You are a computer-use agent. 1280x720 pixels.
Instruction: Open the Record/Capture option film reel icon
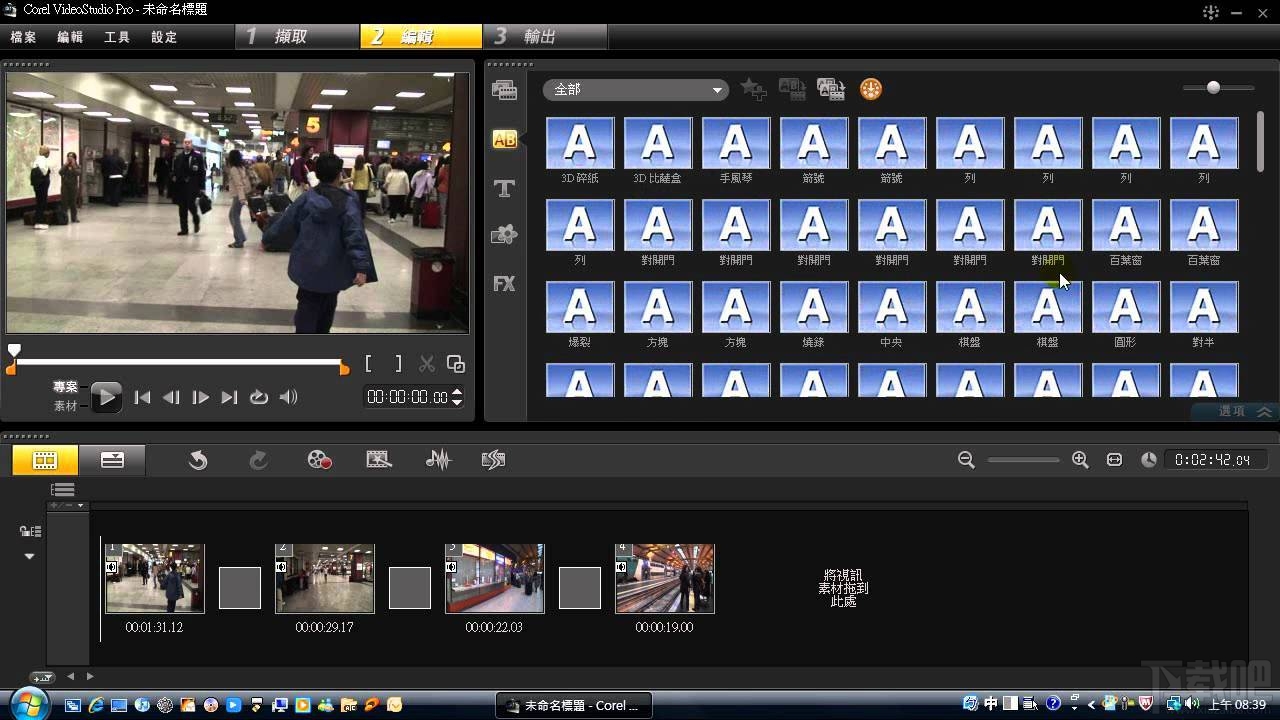pyautogui.click(x=319, y=460)
